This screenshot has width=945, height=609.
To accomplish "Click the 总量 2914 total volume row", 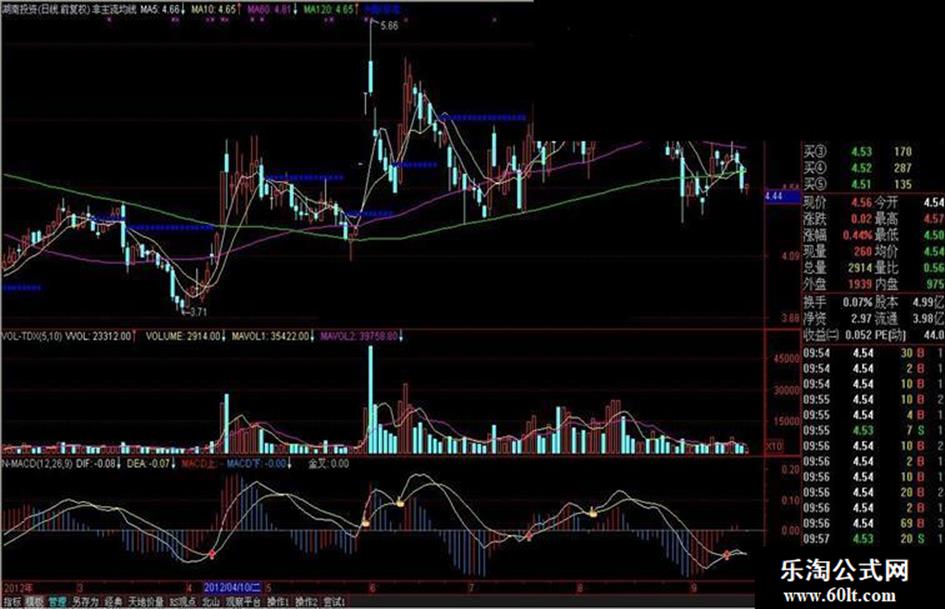I will (x=838, y=268).
